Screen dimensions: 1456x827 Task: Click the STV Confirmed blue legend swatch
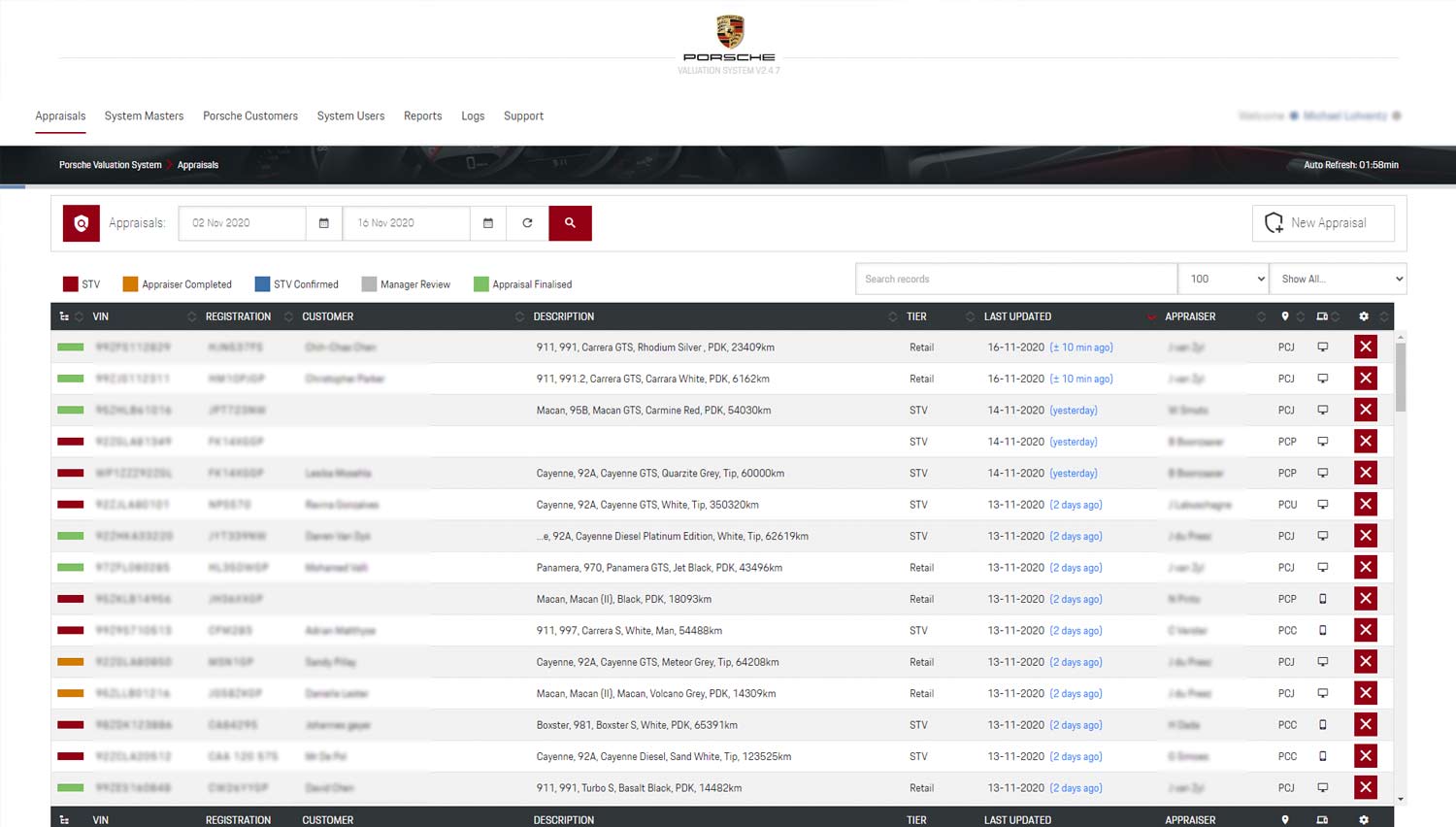pos(262,284)
